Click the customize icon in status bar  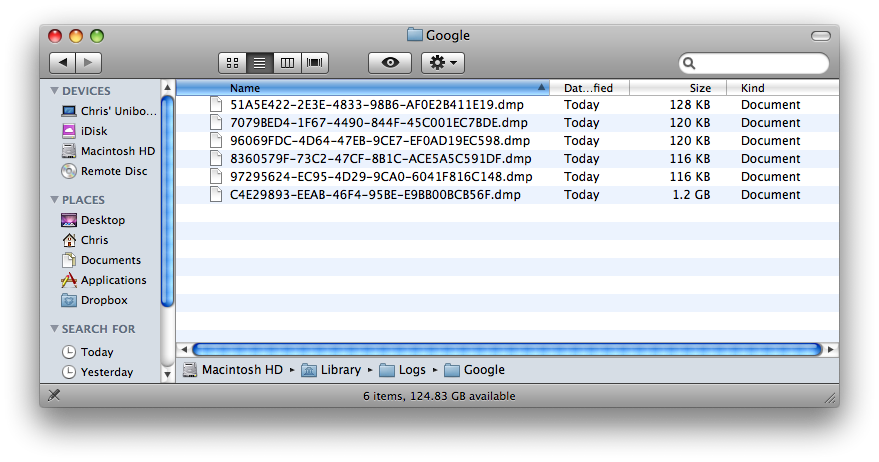pos(54,395)
